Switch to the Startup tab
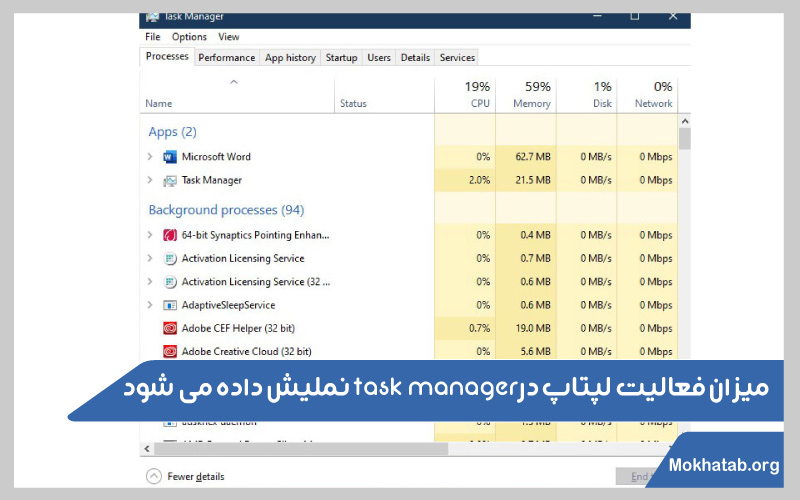Image resolution: width=800 pixels, height=500 pixels. point(341,58)
